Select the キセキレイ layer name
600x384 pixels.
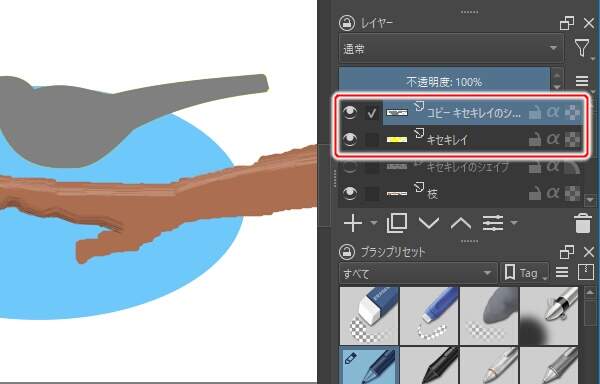pos(447,140)
